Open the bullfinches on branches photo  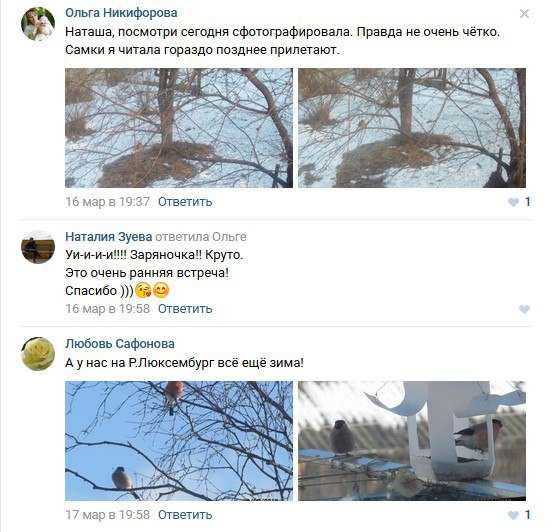[179, 441]
